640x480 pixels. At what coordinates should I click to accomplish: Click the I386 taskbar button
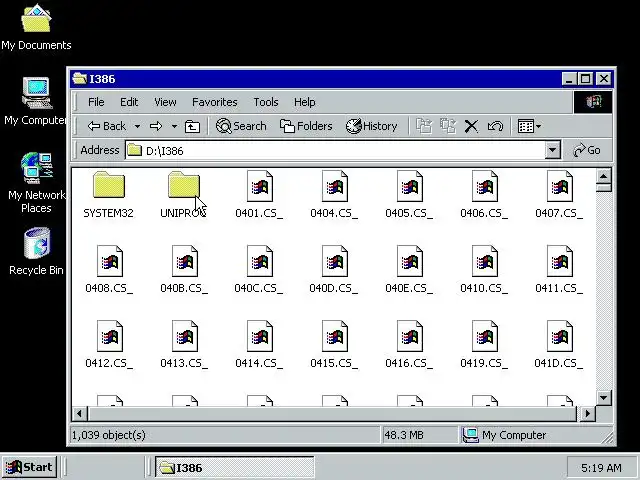(234, 467)
